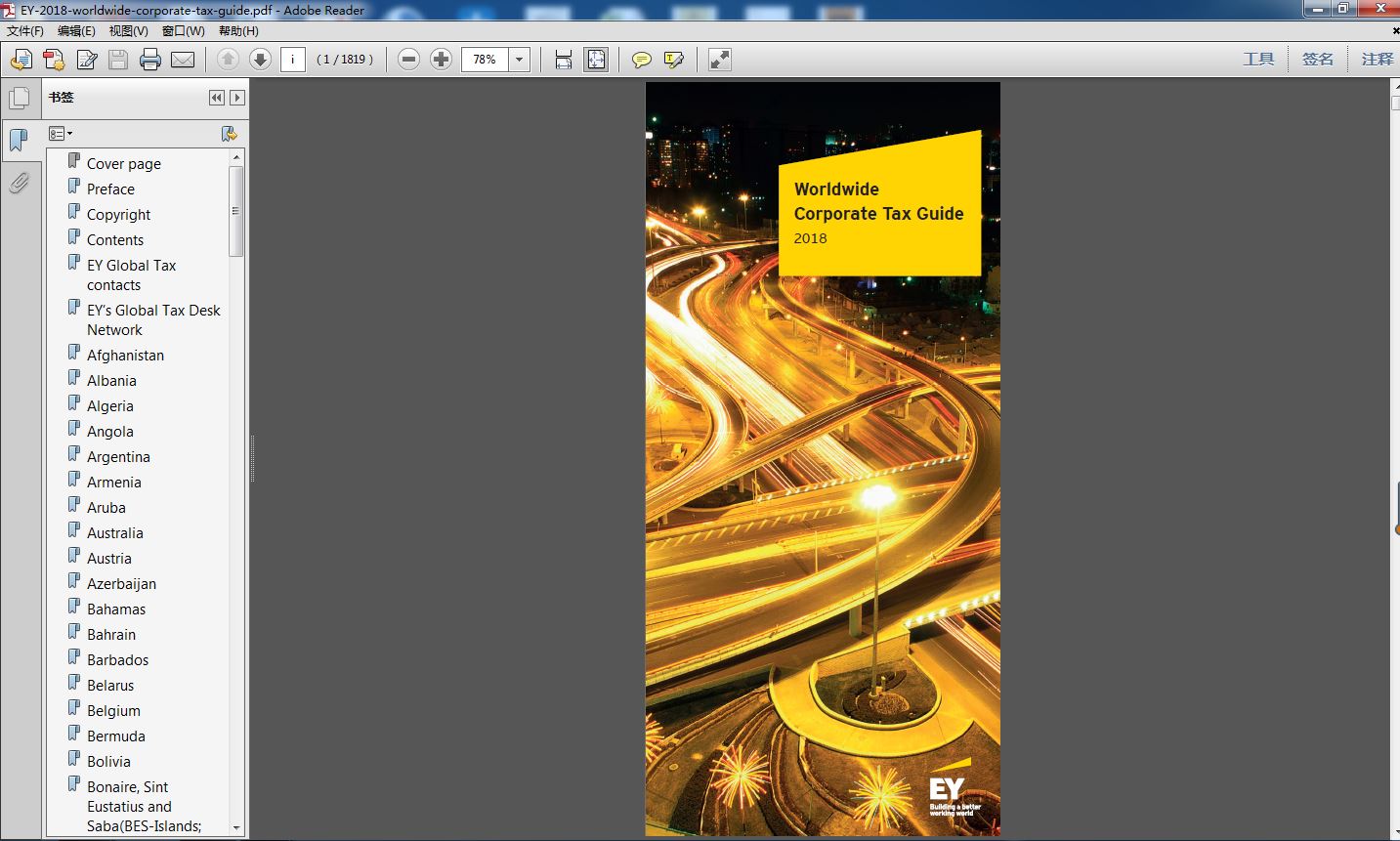Select the Bolivia bookmark
Viewport: 1400px width, 841px height.
tap(108, 762)
